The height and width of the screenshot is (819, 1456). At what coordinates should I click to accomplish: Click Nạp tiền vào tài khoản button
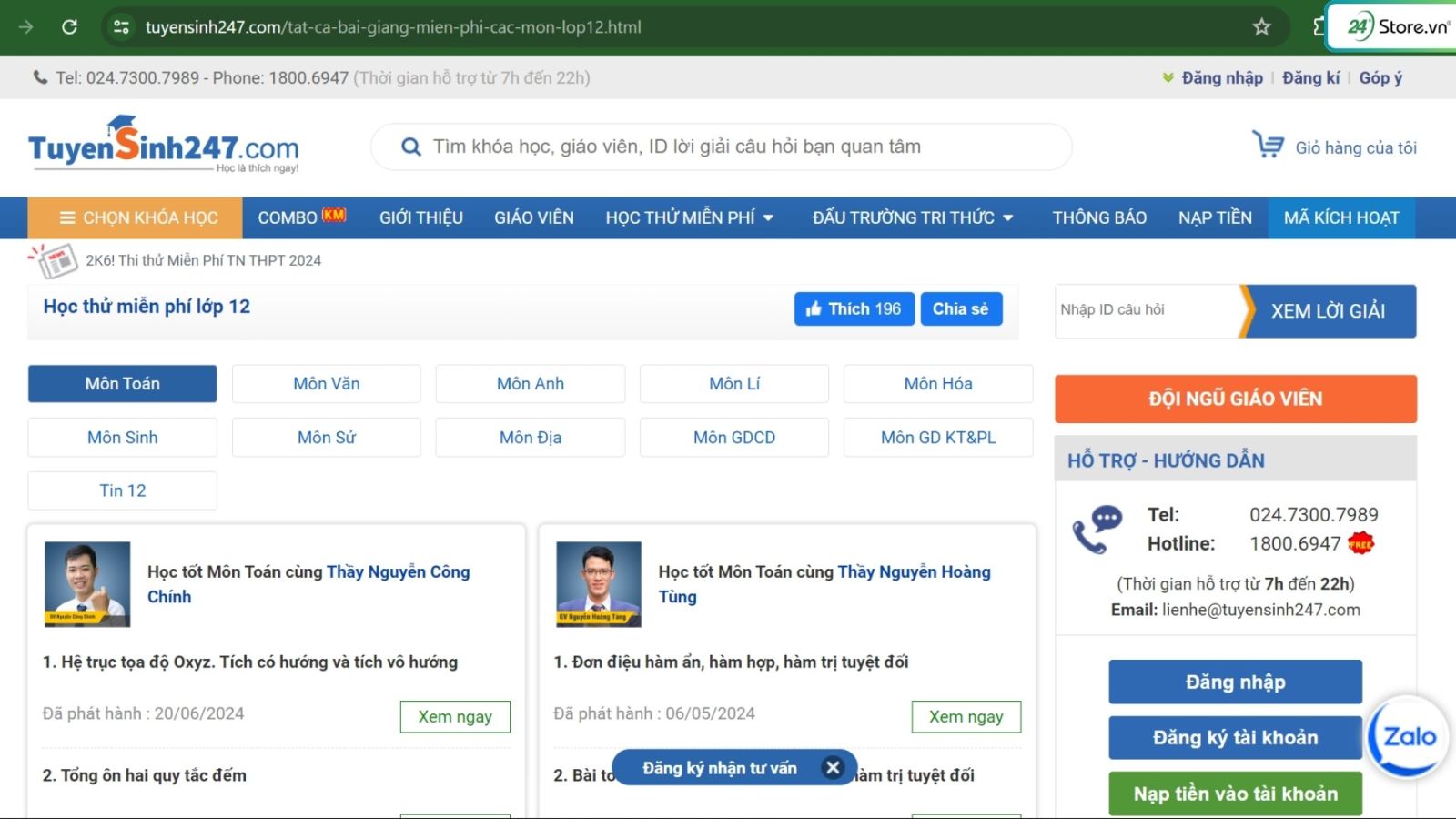(x=1235, y=794)
